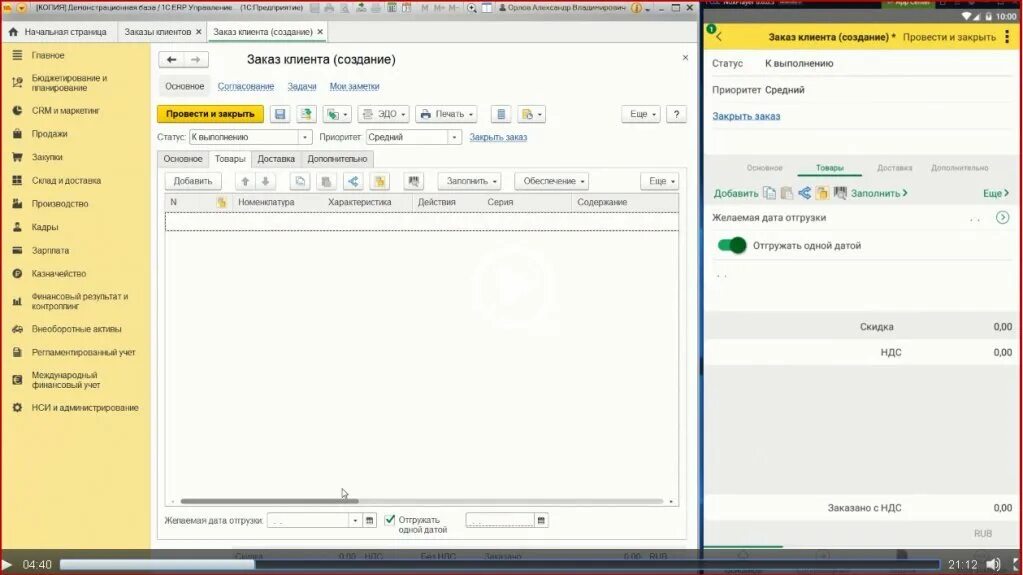This screenshot has width=1023, height=575.
Task: Click the paste rows icon in goods toolbar
Action: tap(326, 181)
